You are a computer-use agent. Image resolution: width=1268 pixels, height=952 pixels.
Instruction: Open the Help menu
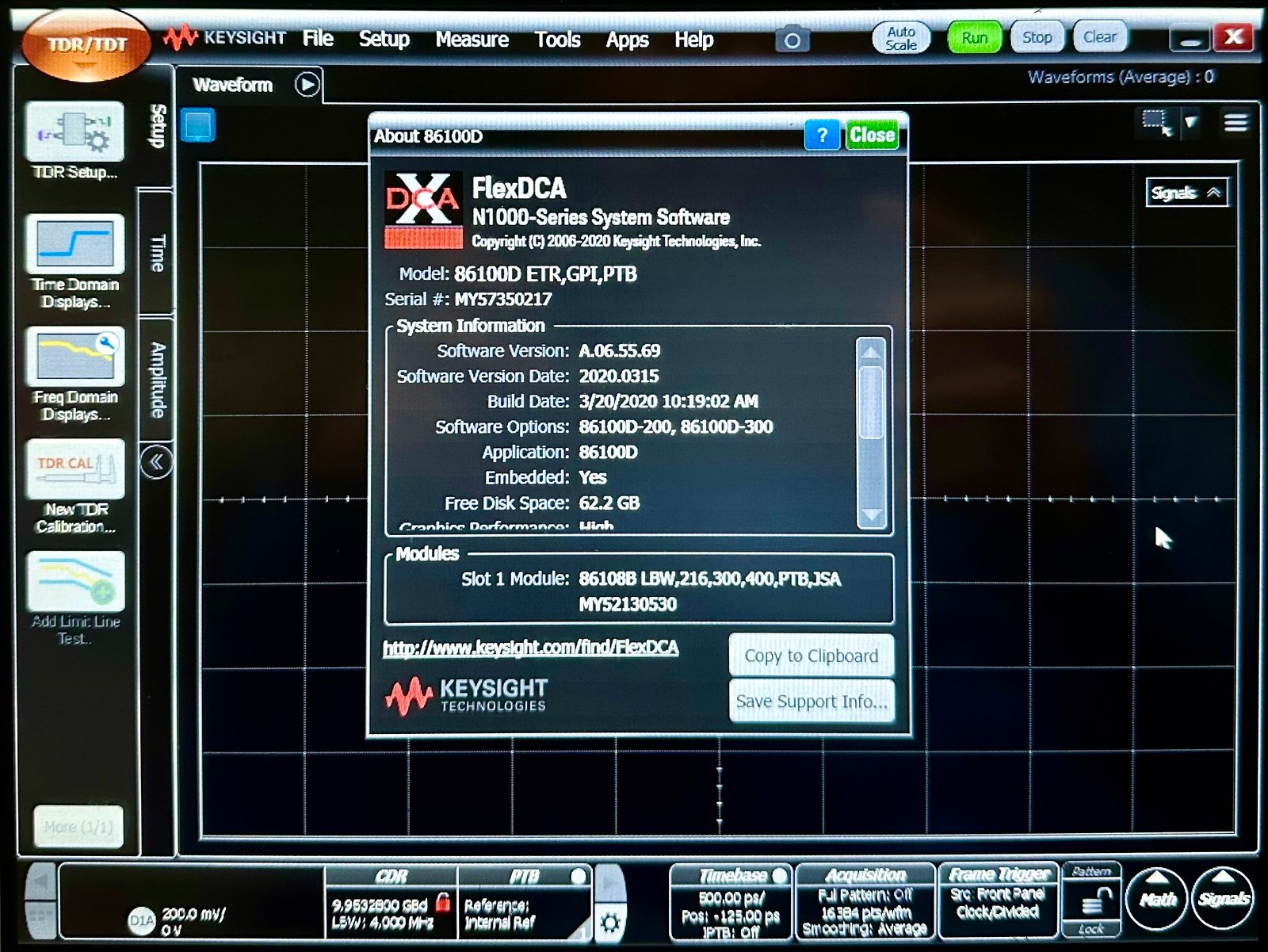coord(693,39)
